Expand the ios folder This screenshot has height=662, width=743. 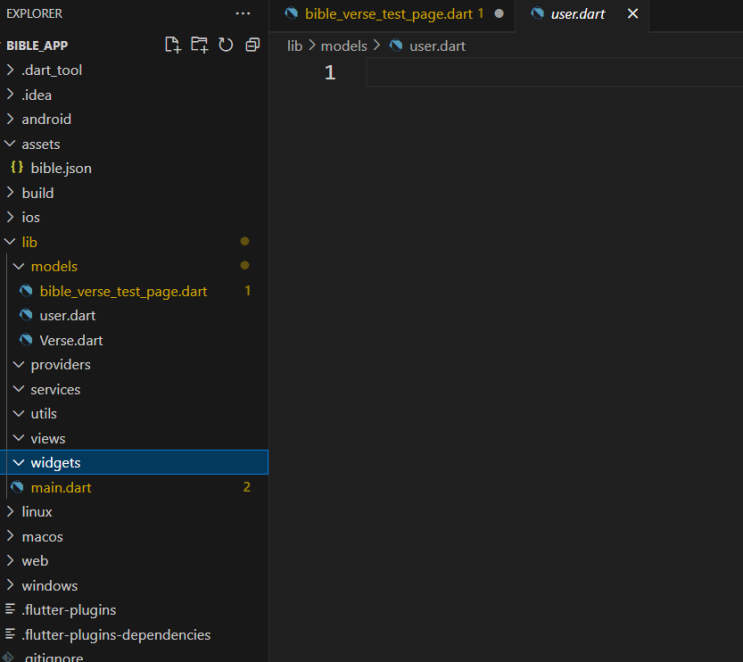(135, 217)
